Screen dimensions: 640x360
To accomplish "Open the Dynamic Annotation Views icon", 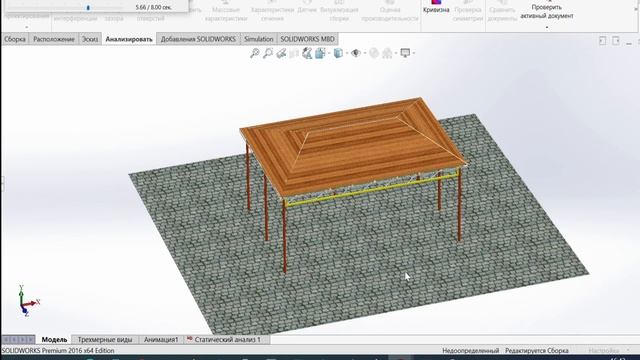I will click(x=307, y=53).
